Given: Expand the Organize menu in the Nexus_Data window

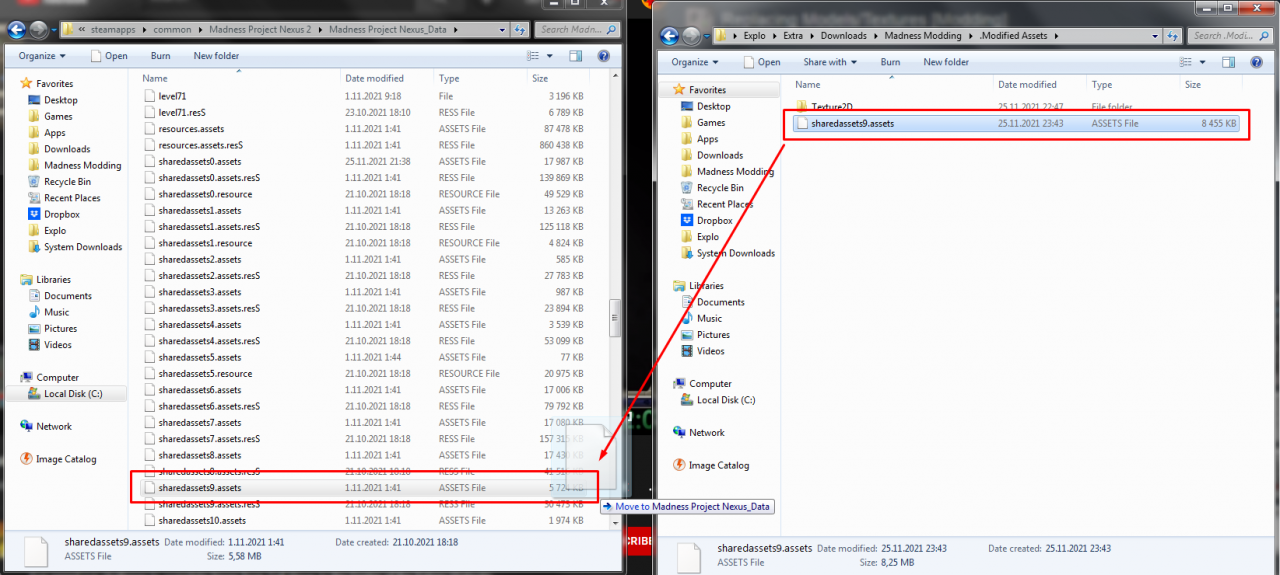Looking at the screenshot, I should (42, 56).
